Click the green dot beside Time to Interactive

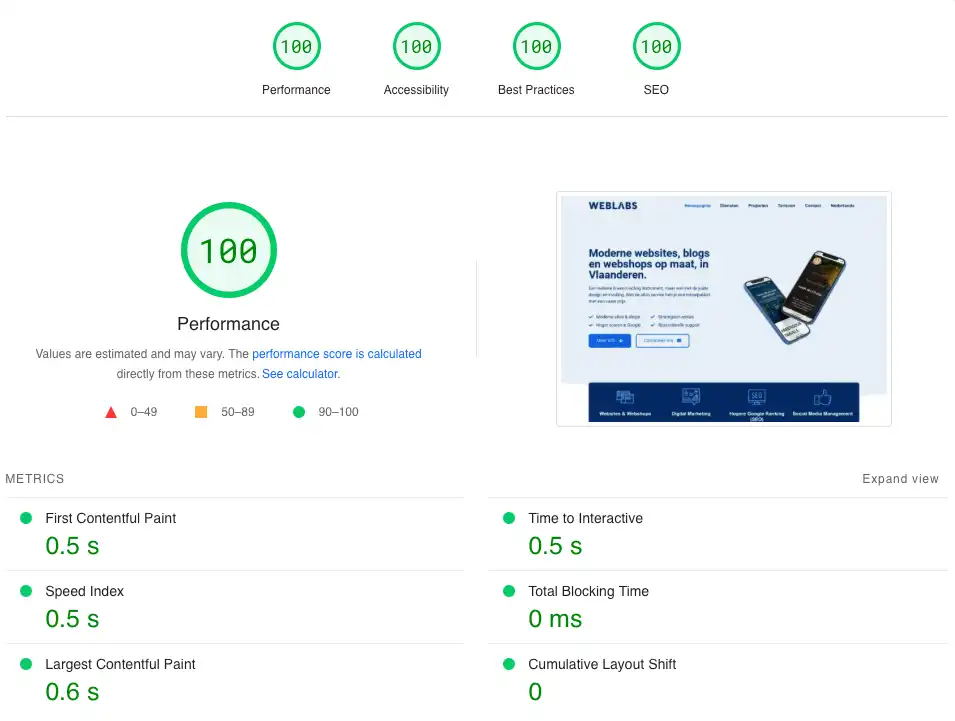pyautogui.click(x=509, y=518)
